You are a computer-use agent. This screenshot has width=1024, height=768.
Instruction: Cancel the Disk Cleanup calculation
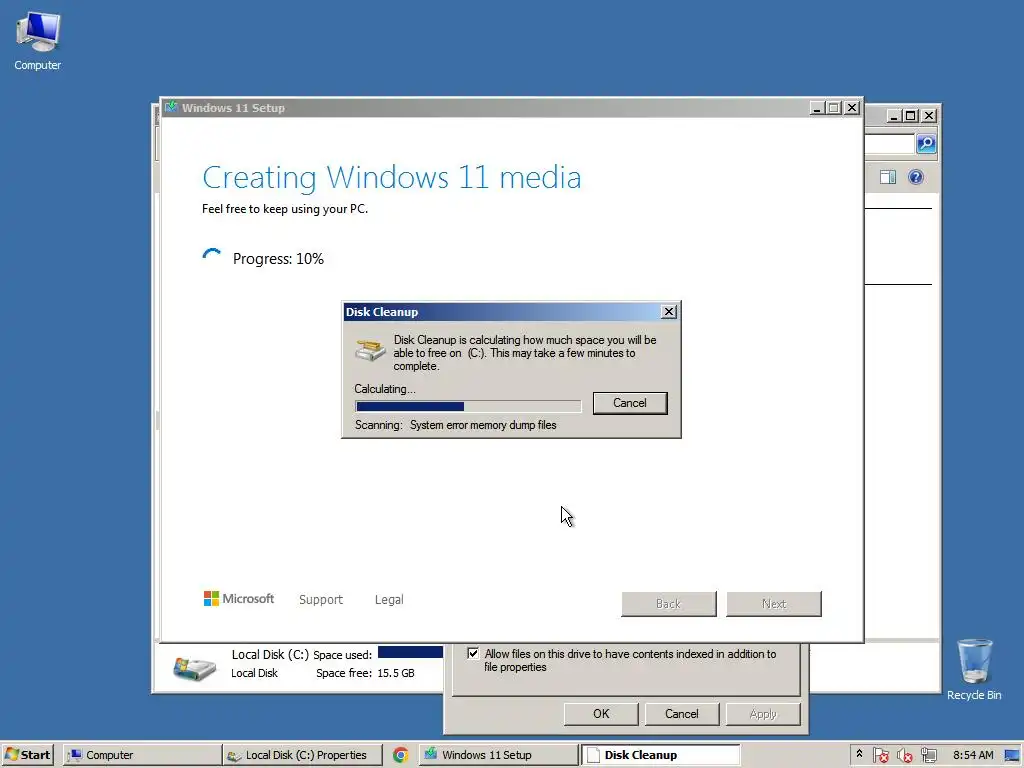[630, 403]
